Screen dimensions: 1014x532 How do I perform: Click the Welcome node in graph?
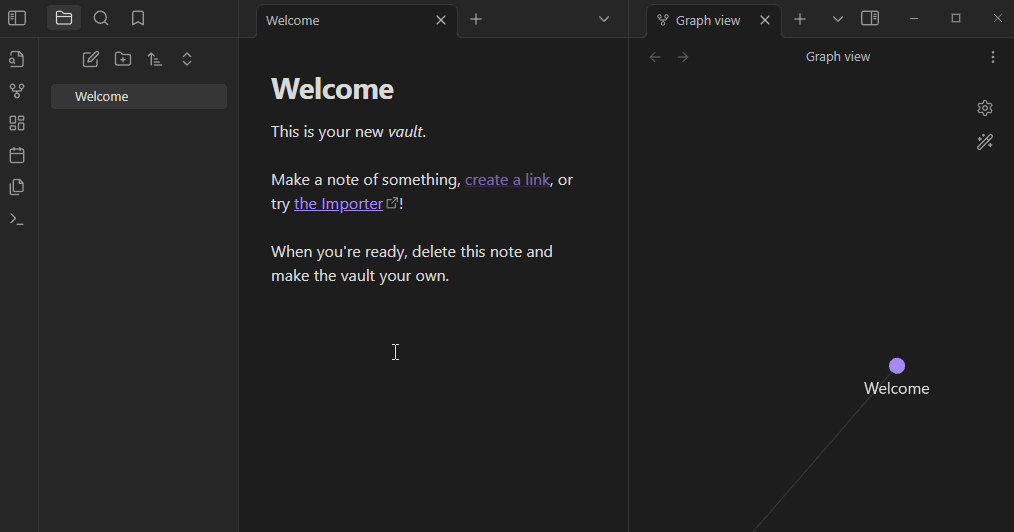(897, 366)
